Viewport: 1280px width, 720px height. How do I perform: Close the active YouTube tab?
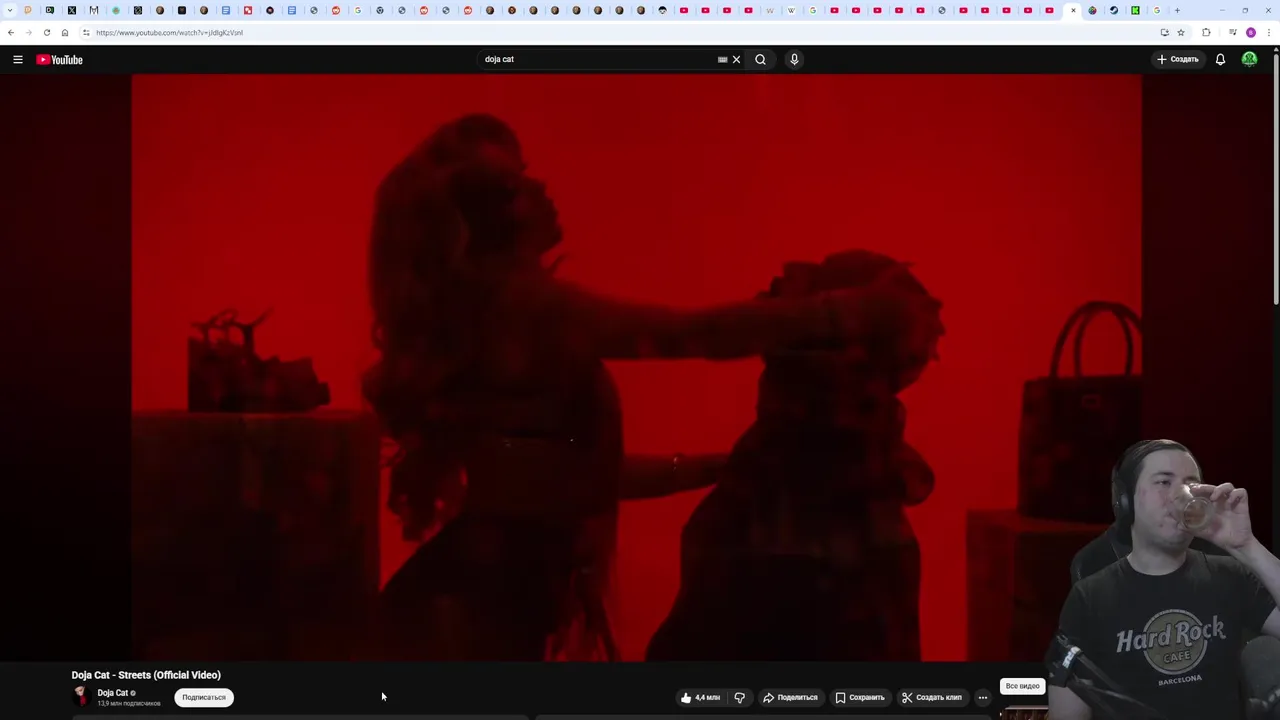(1073, 10)
